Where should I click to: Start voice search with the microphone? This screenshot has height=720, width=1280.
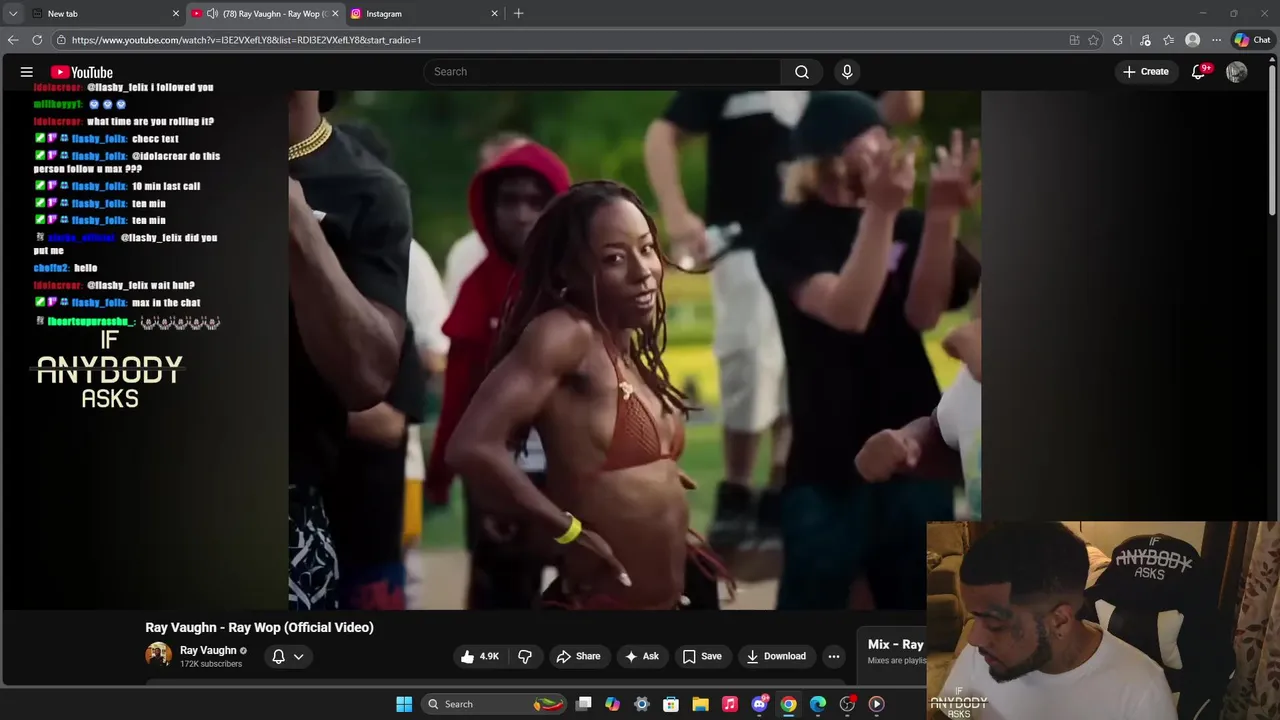tap(847, 72)
